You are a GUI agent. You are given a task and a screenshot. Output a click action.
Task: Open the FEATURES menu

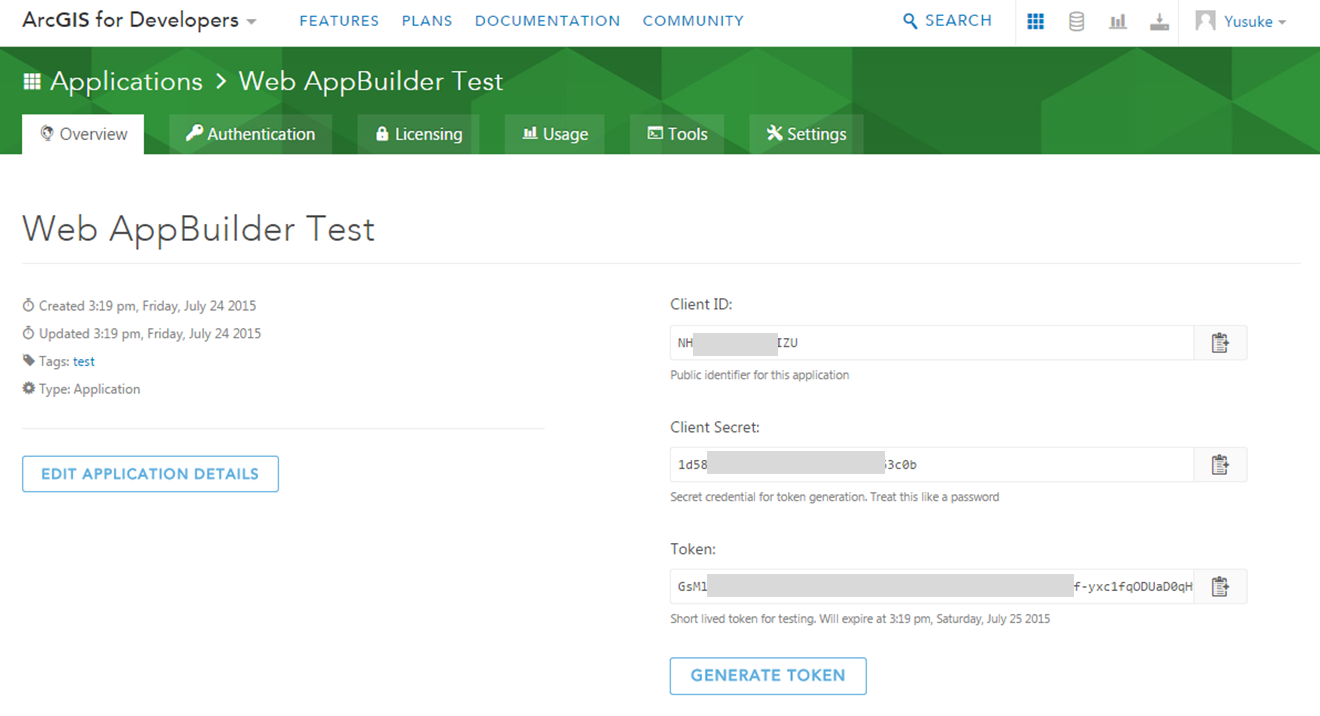pos(339,21)
